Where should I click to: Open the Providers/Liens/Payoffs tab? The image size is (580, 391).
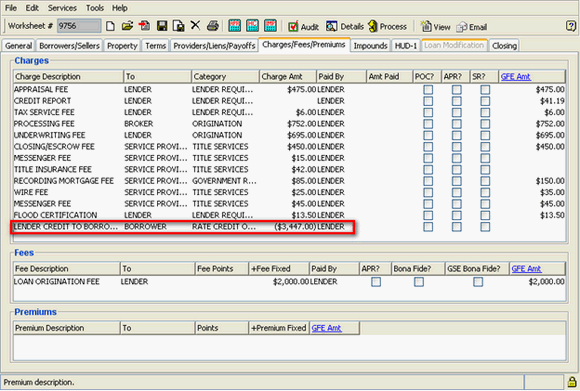tap(214, 46)
